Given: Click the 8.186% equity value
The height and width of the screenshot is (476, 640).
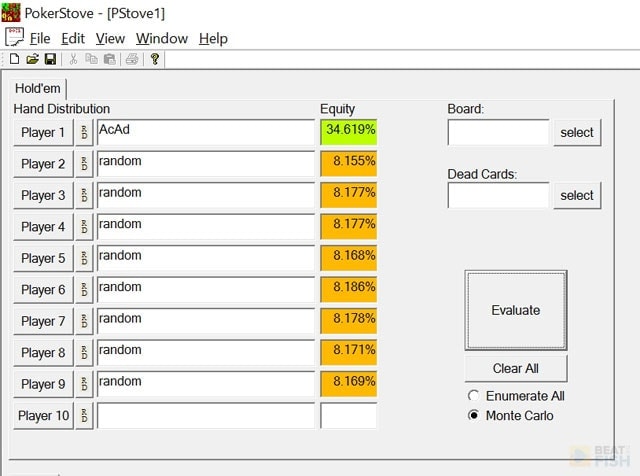Looking at the screenshot, I should tap(349, 289).
